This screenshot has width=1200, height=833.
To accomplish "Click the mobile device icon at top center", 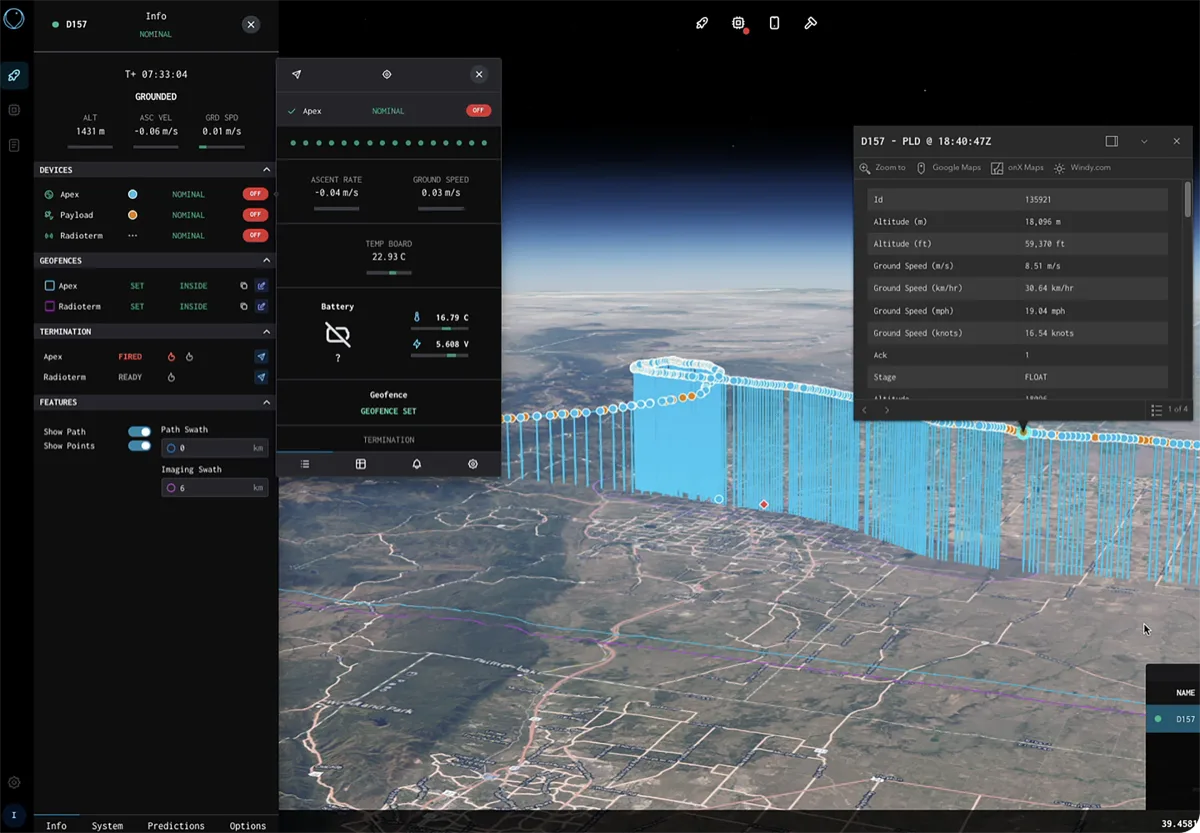I will [774, 22].
